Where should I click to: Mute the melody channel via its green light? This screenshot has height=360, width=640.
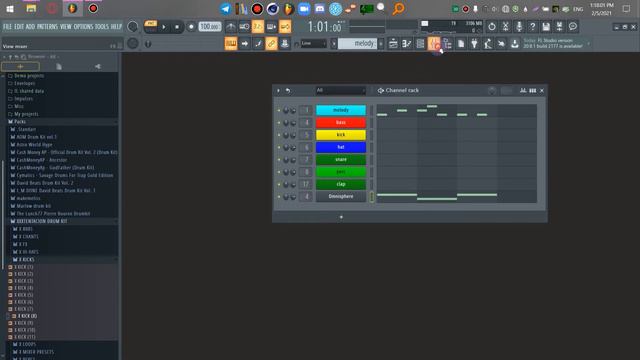pyautogui.click(x=279, y=110)
